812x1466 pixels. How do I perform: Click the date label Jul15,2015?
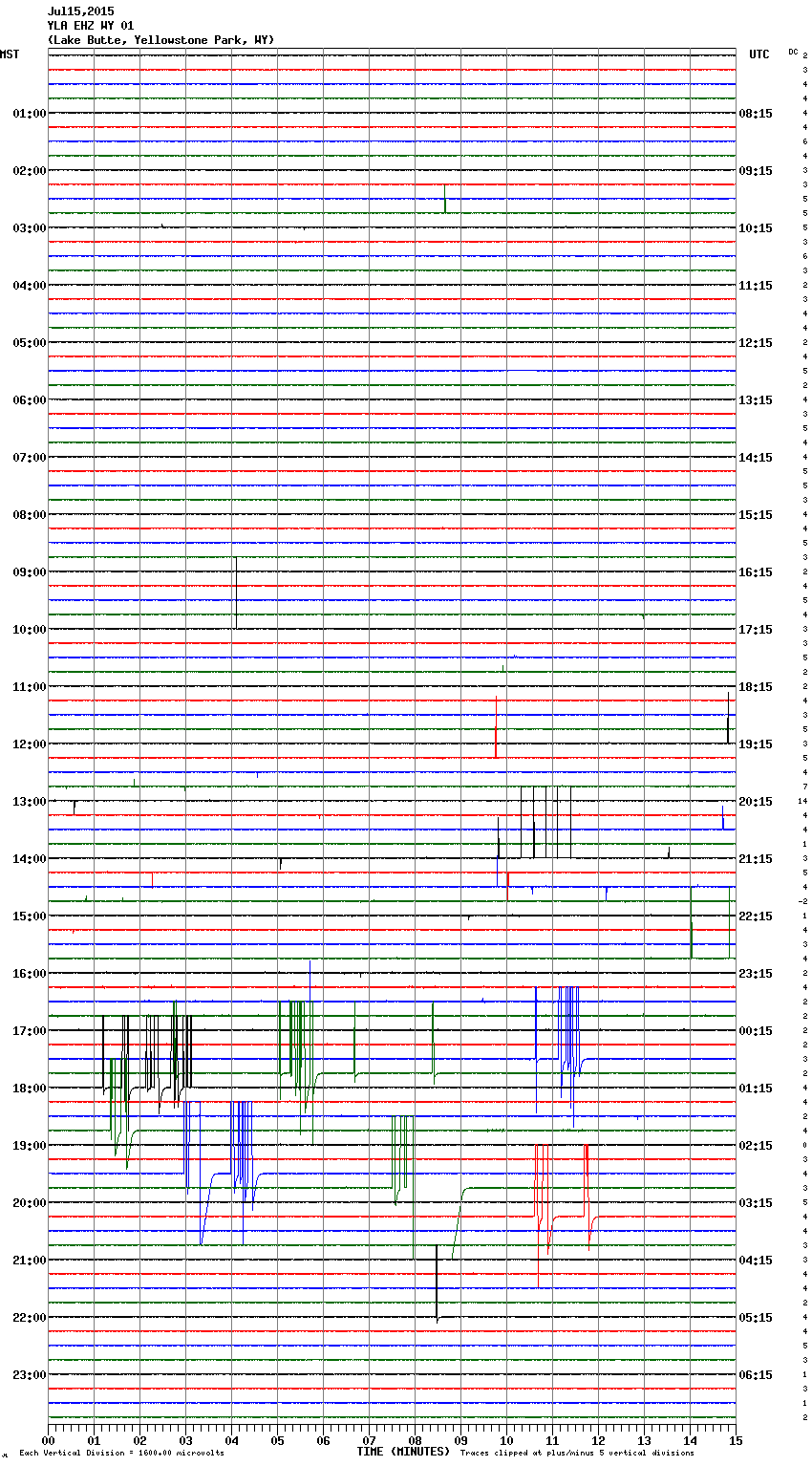[x=80, y=11]
